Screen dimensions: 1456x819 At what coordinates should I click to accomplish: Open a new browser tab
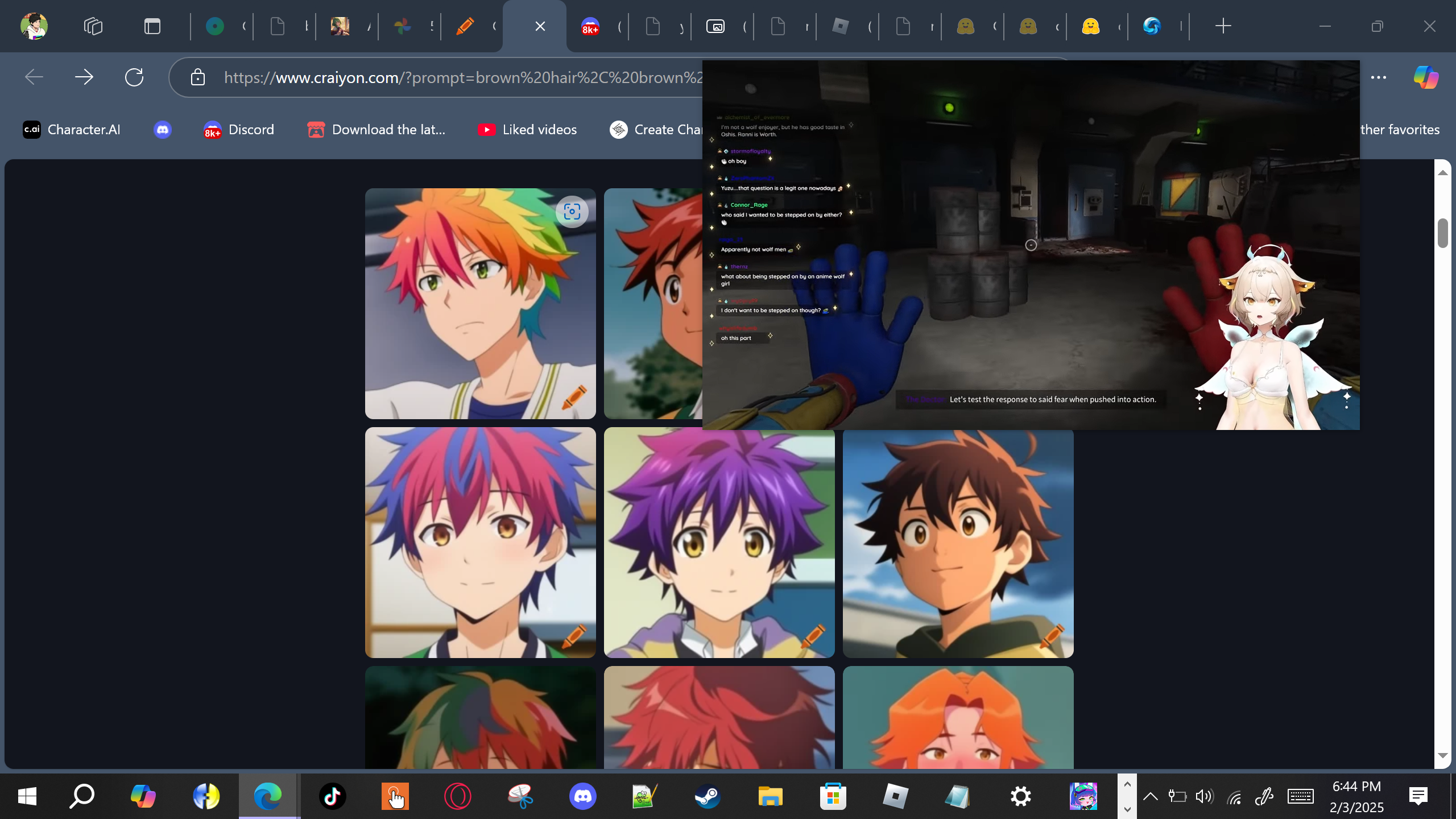pos(1223,26)
